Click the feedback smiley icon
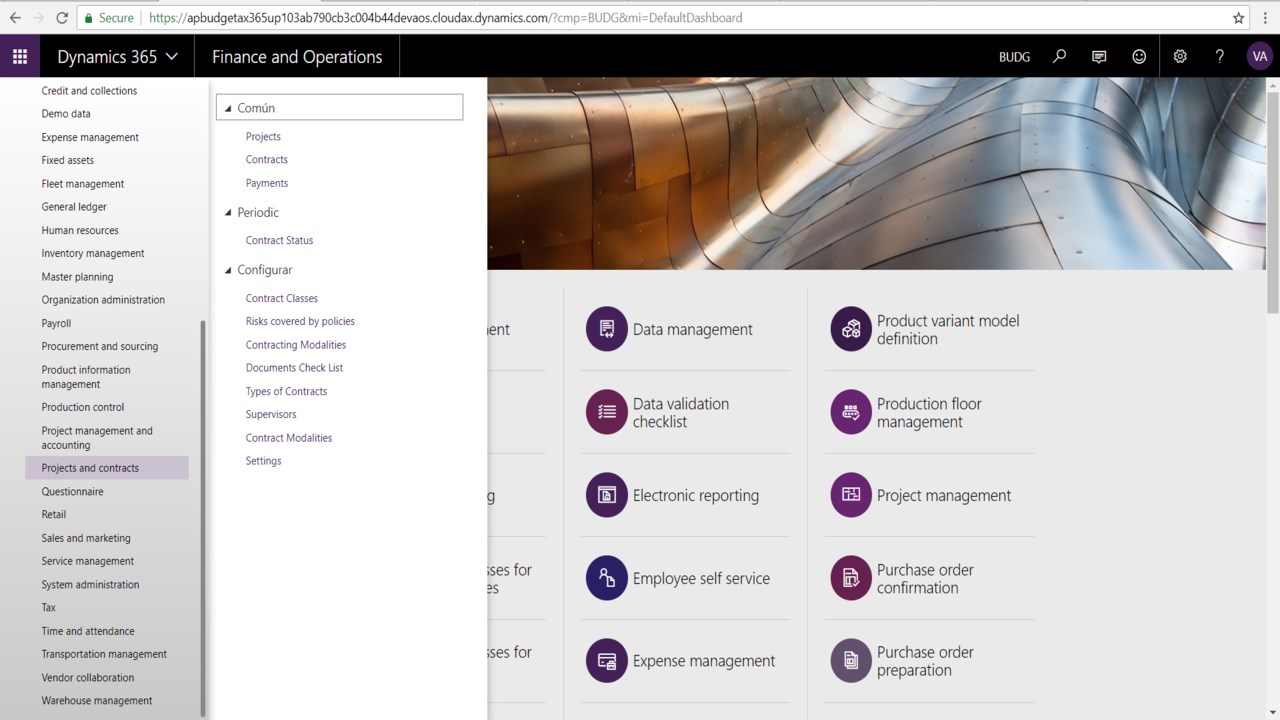Viewport: 1280px width, 720px height. coord(1139,57)
